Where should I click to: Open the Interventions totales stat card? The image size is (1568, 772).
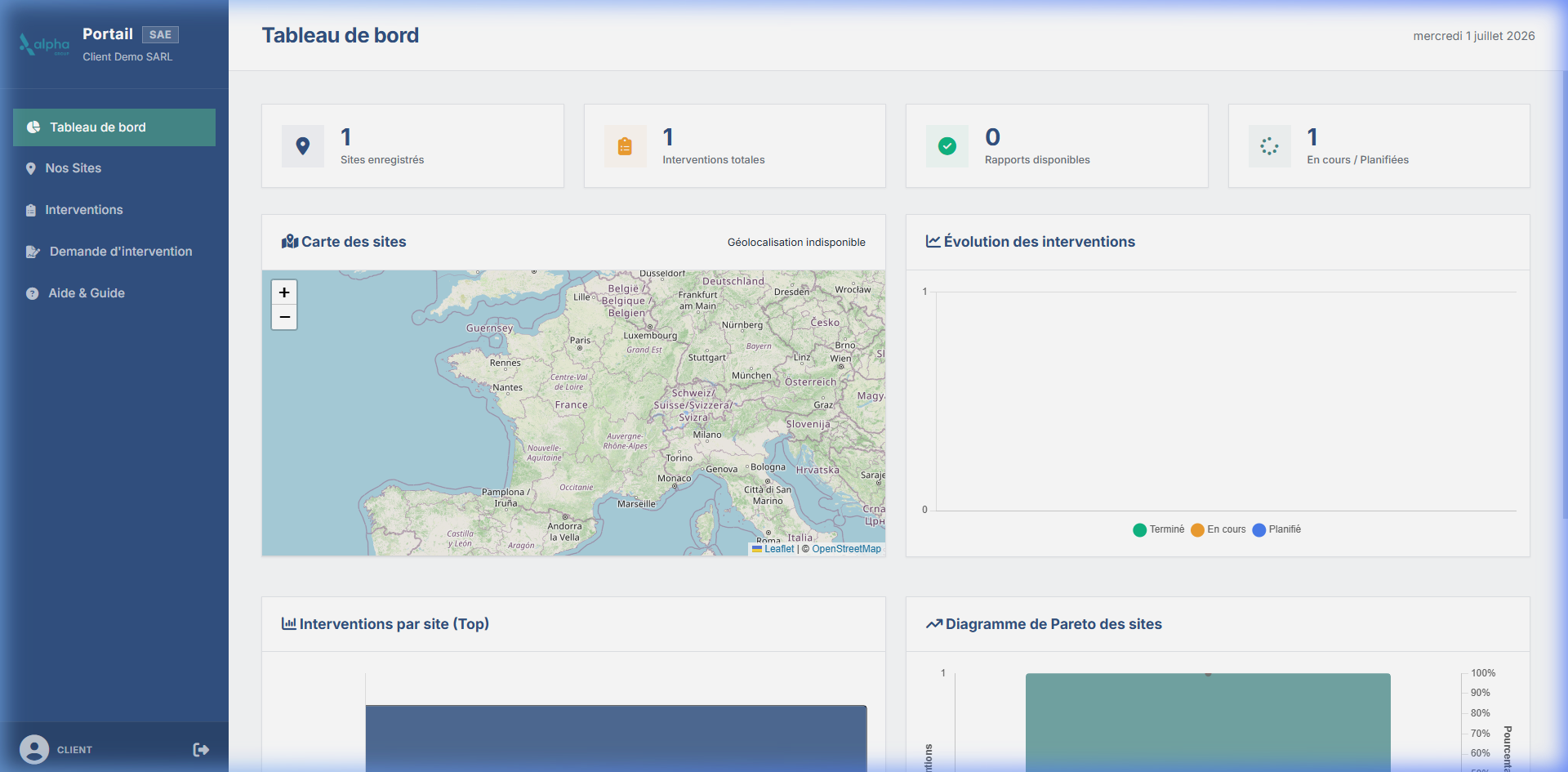point(735,146)
